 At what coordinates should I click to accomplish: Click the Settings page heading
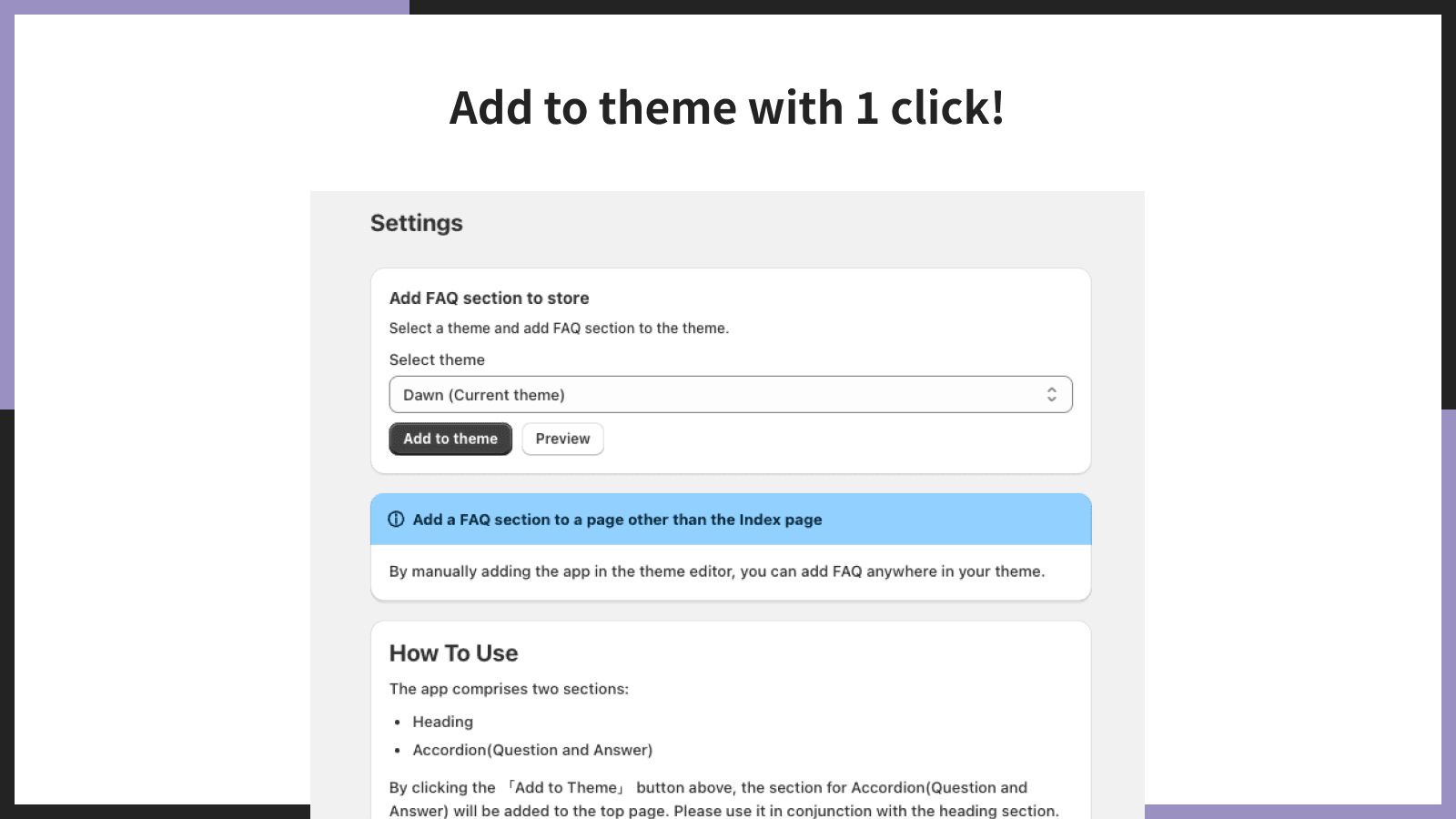(x=416, y=223)
